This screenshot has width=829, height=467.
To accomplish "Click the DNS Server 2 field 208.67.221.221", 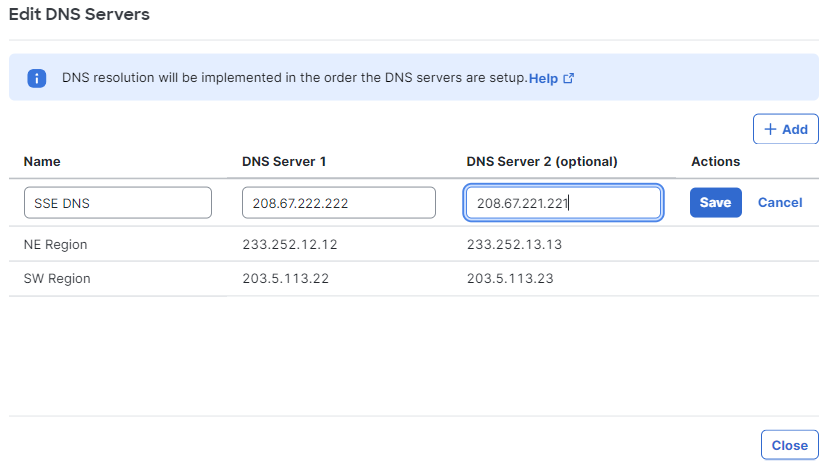I will (x=563, y=203).
